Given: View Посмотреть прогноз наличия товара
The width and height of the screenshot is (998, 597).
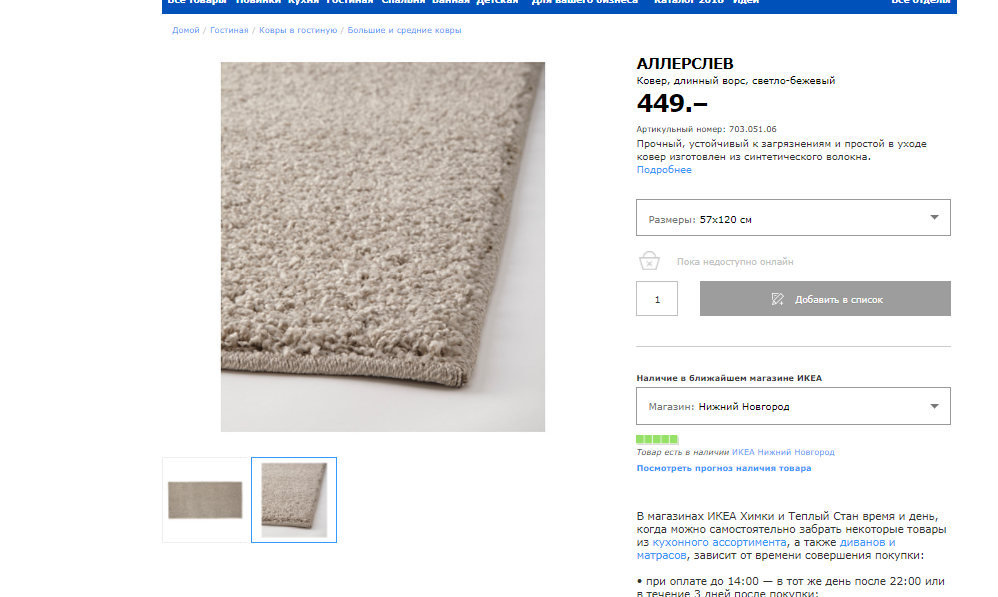Looking at the screenshot, I should 724,468.
